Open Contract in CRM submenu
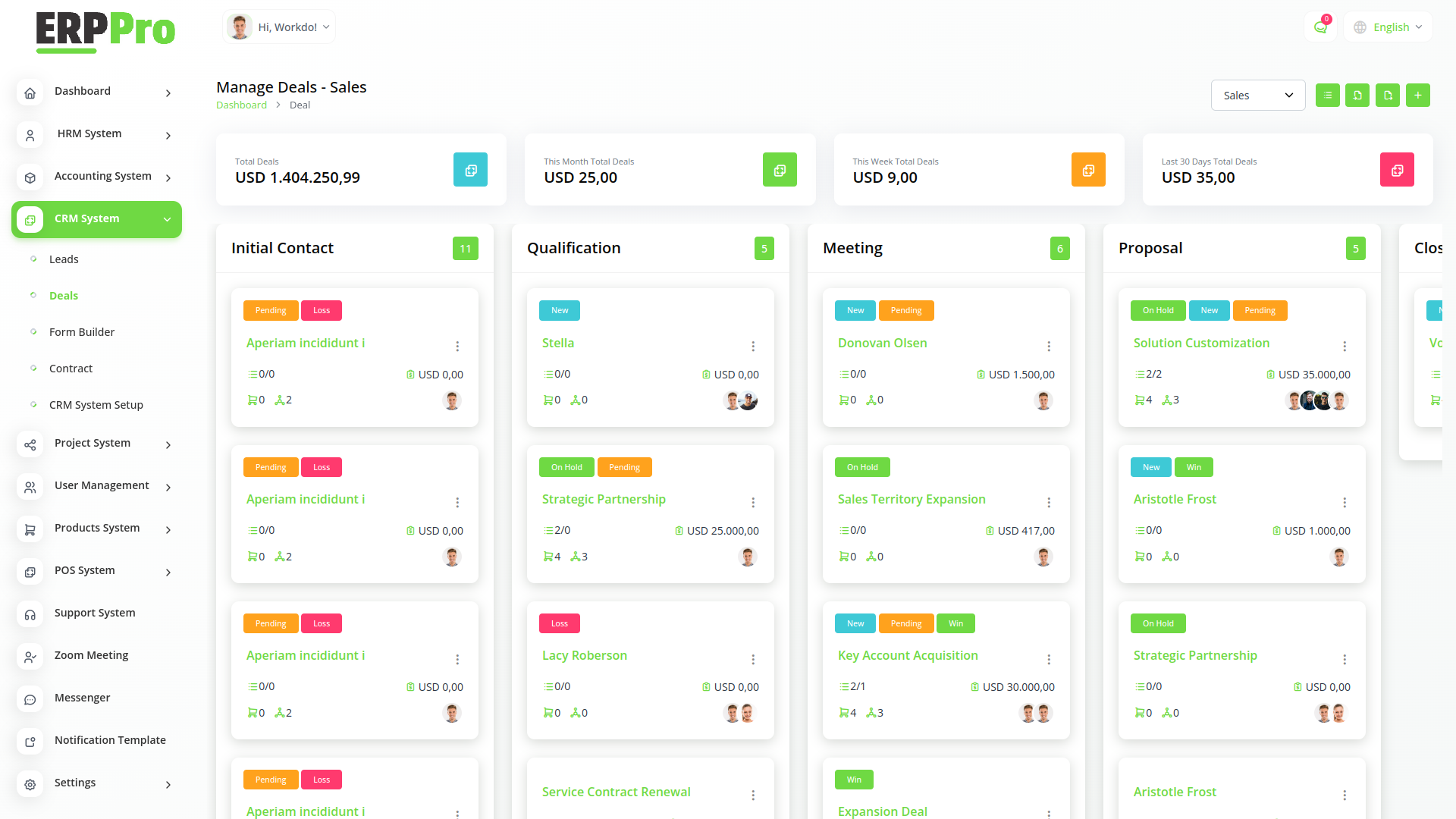The image size is (1456, 819). [71, 369]
